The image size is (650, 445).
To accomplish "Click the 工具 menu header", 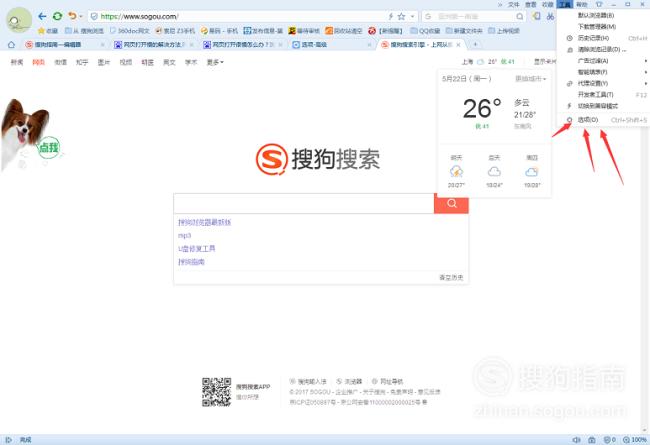I will pyautogui.click(x=565, y=4).
